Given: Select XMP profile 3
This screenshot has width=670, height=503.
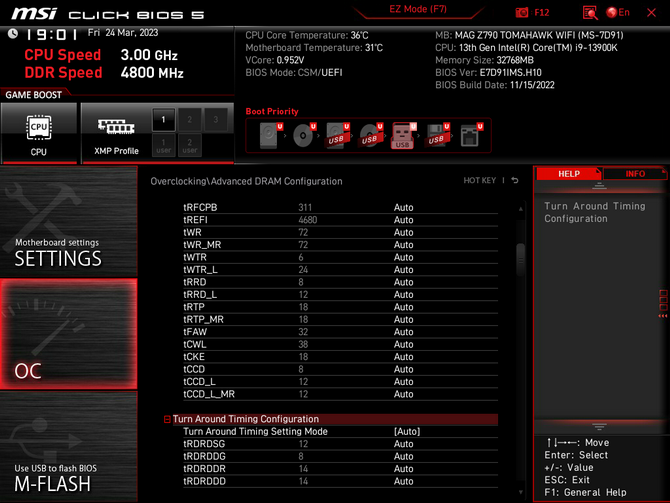Looking at the screenshot, I should click(215, 120).
